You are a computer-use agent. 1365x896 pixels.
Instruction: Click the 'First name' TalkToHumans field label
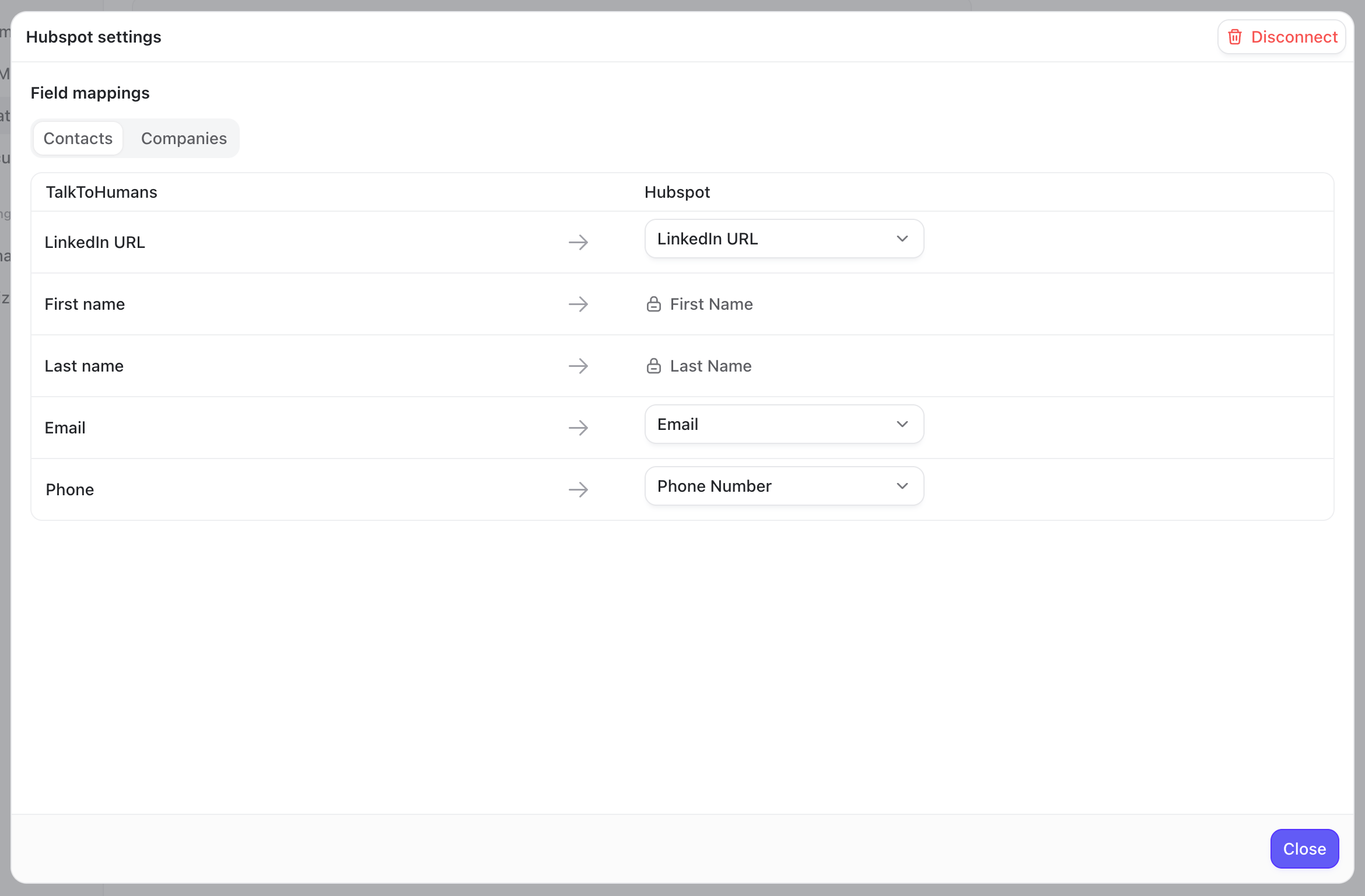pos(85,304)
